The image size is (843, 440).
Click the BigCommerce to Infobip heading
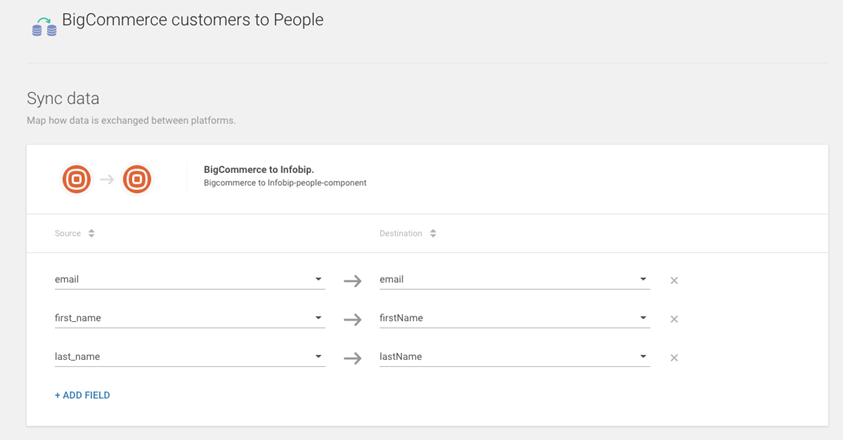(x=258, y=170)
